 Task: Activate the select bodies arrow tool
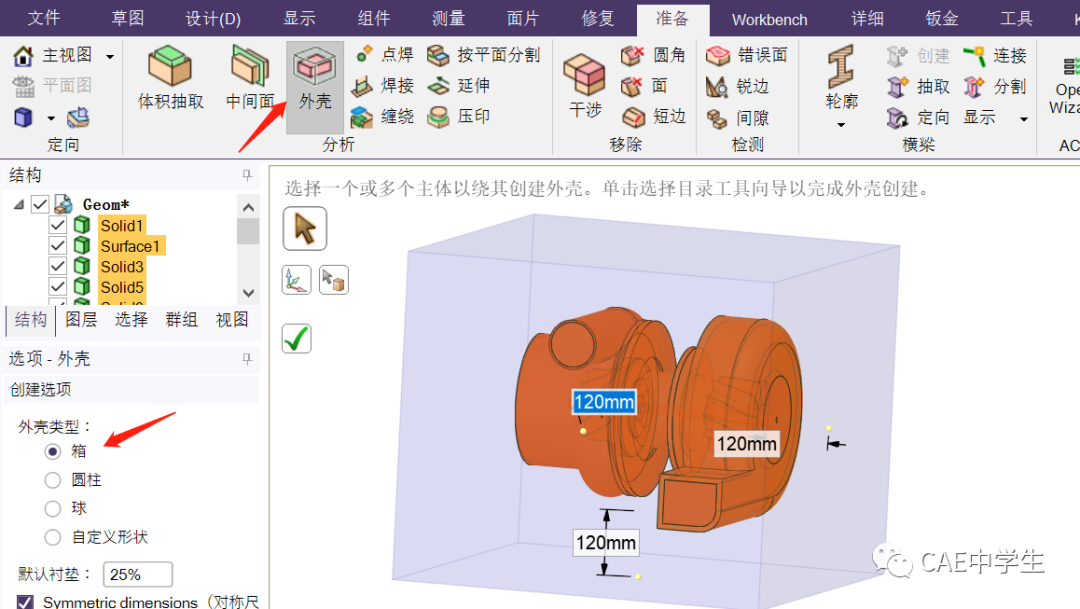click(304, 229)
